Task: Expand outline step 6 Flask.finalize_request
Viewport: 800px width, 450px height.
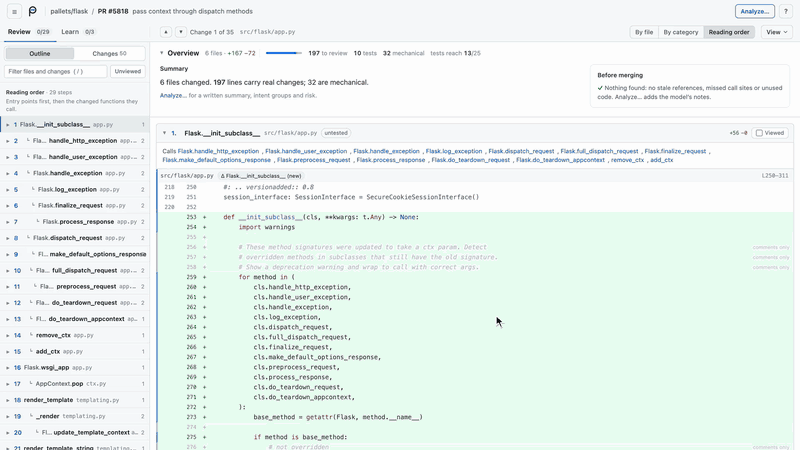Action: click(x=8, y=206)
